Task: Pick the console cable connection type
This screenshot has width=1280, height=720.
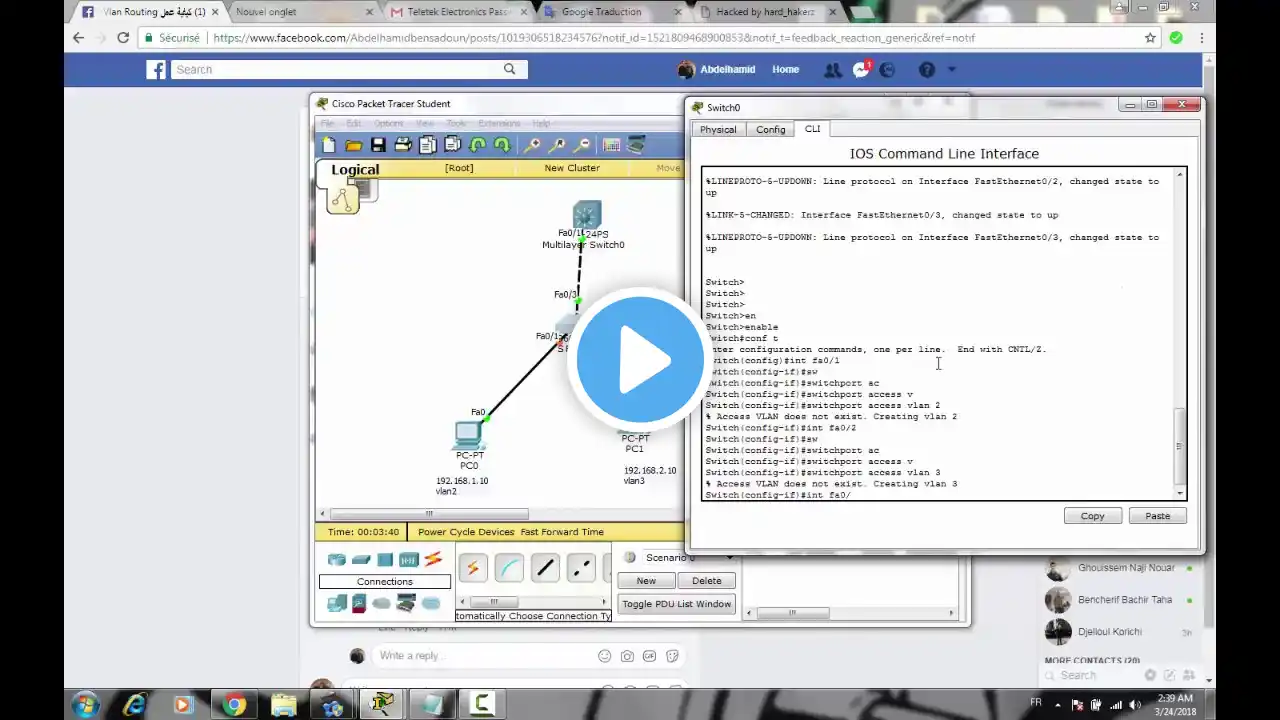Action: 509,569
